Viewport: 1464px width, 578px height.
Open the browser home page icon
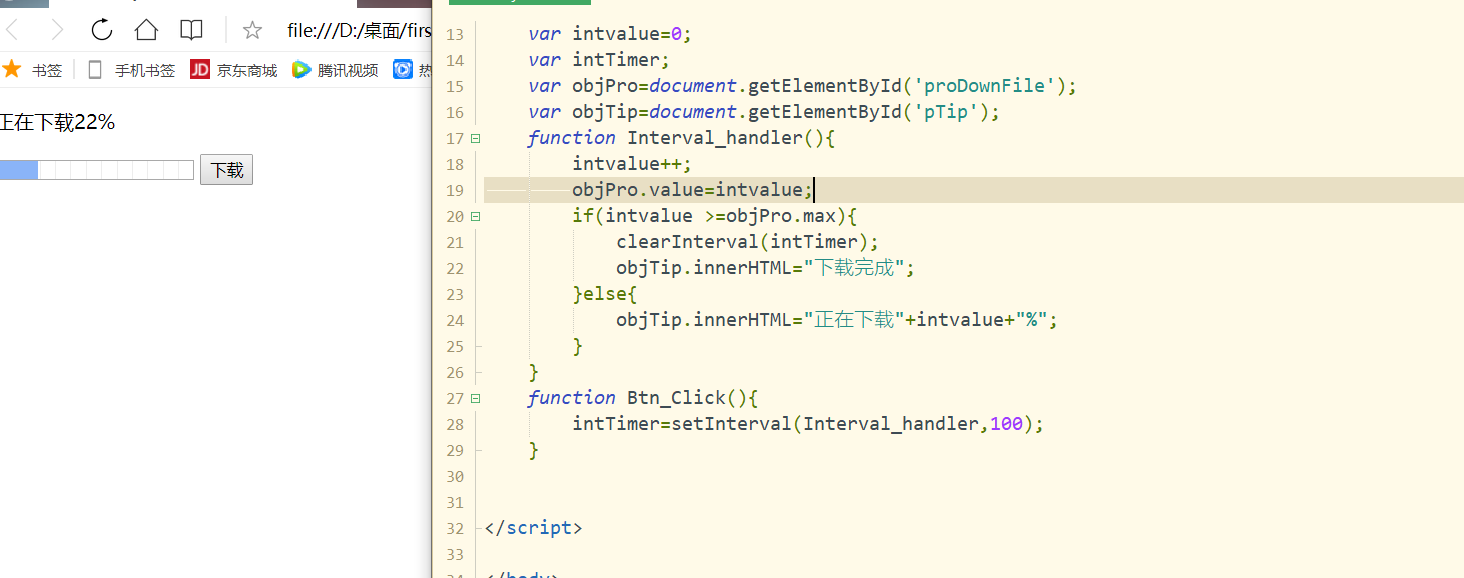pos(146,30)
